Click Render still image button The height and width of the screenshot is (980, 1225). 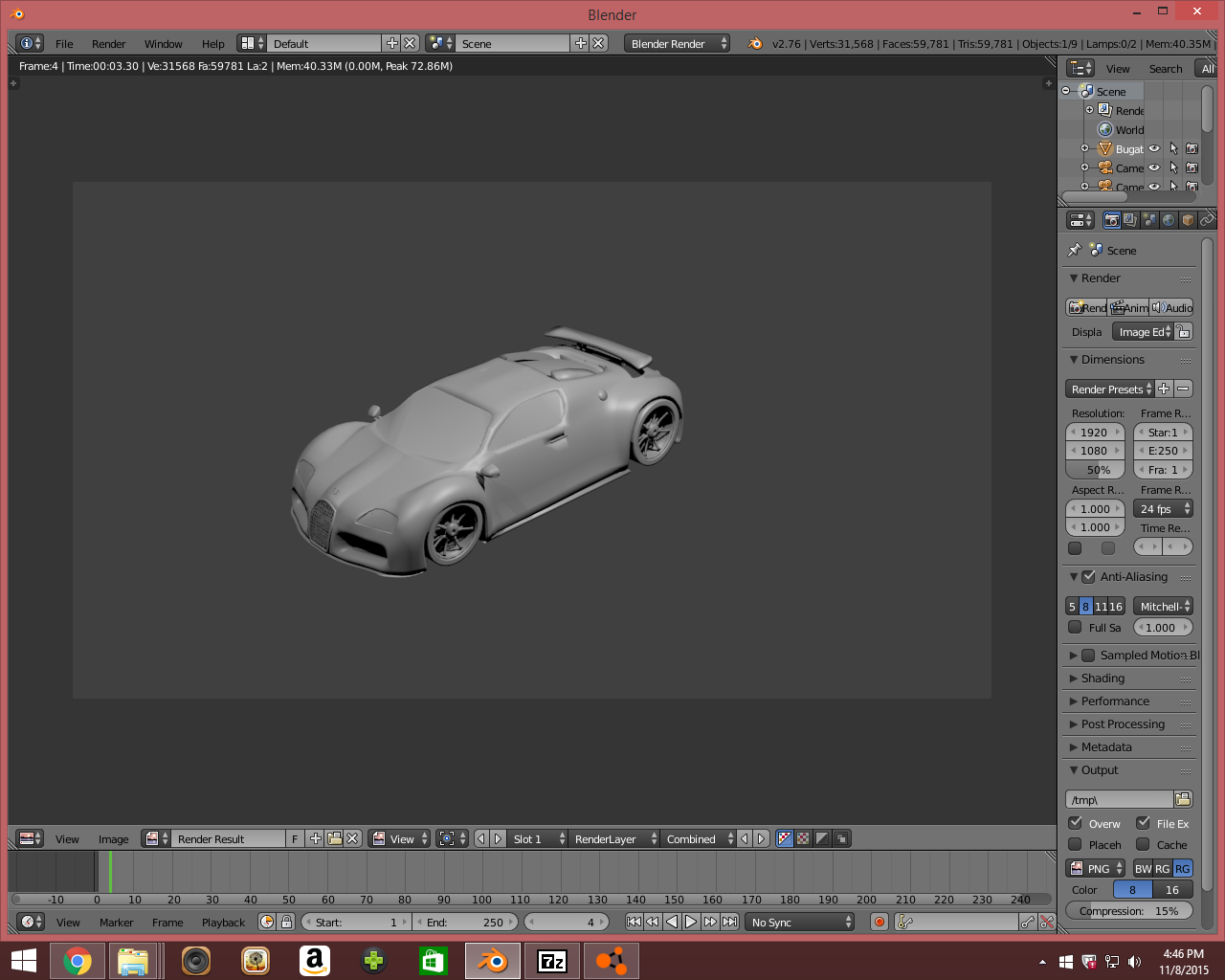click(x=1087, y=307)
